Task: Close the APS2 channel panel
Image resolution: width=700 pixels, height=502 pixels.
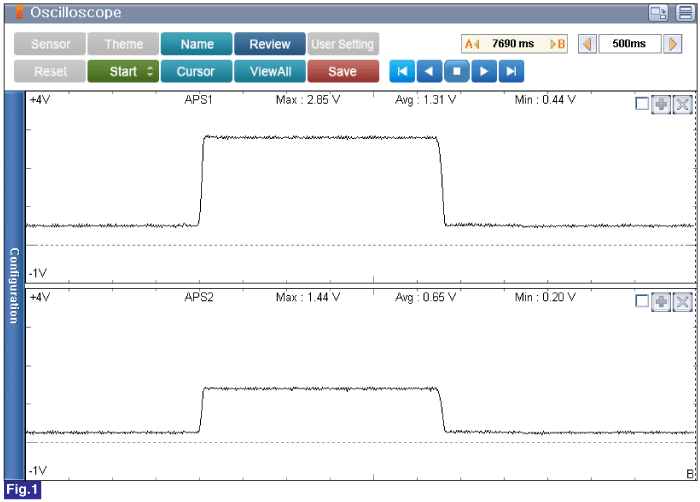Action: (683, 302)
